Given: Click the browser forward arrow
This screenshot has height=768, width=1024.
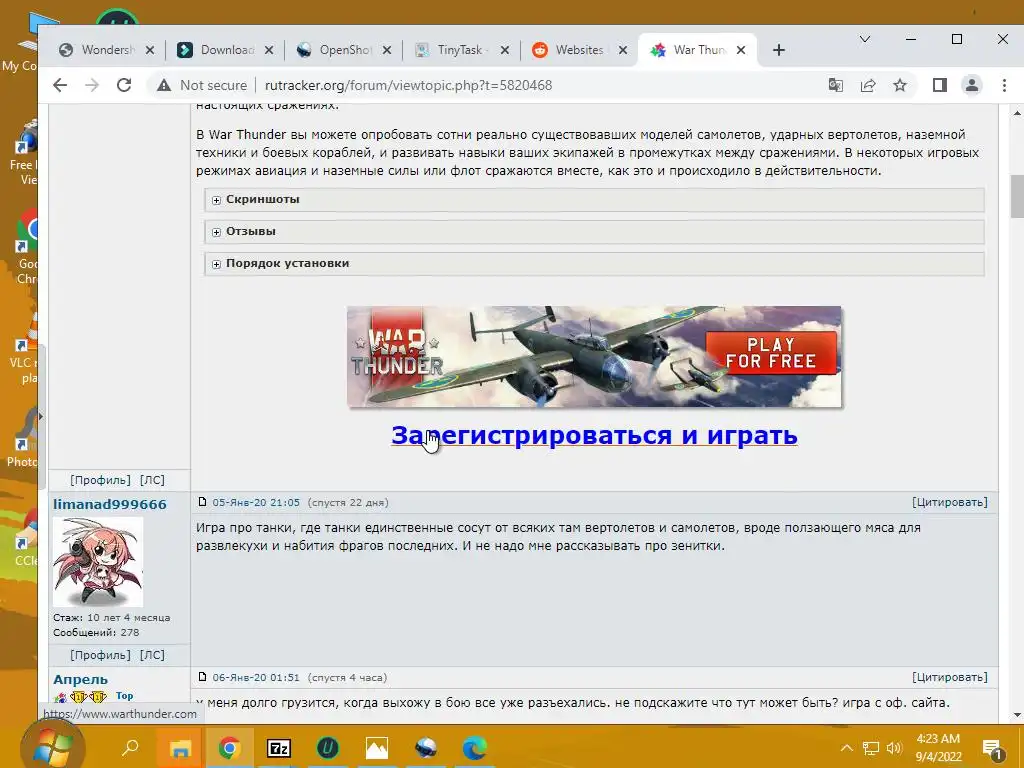Looking at the screenshot, I should pos(92,86).
